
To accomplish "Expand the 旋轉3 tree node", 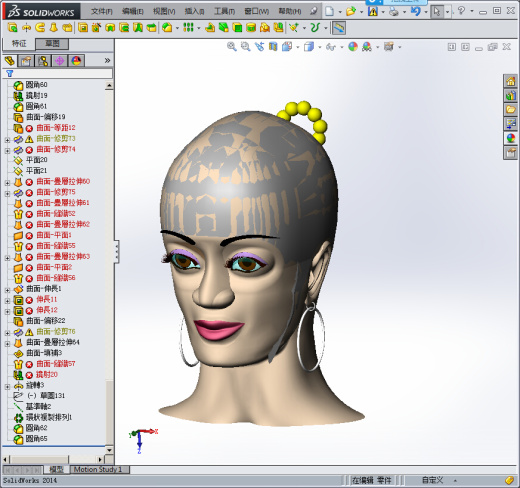I will (x=7, y=386).
